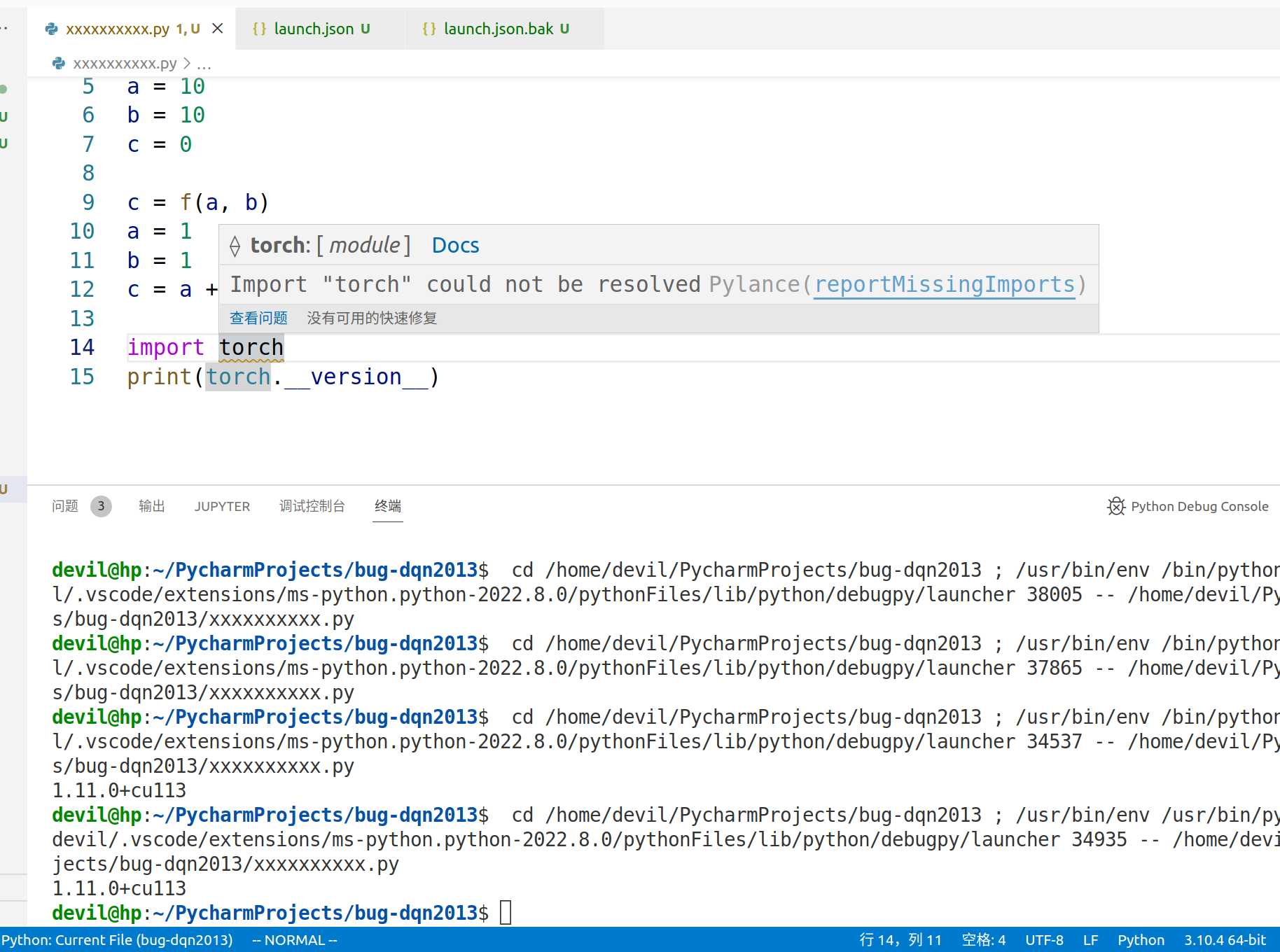This screenshot has height=952, width=1280.
Task: Click line number 9 in the gutter
Action: (88, 202)
